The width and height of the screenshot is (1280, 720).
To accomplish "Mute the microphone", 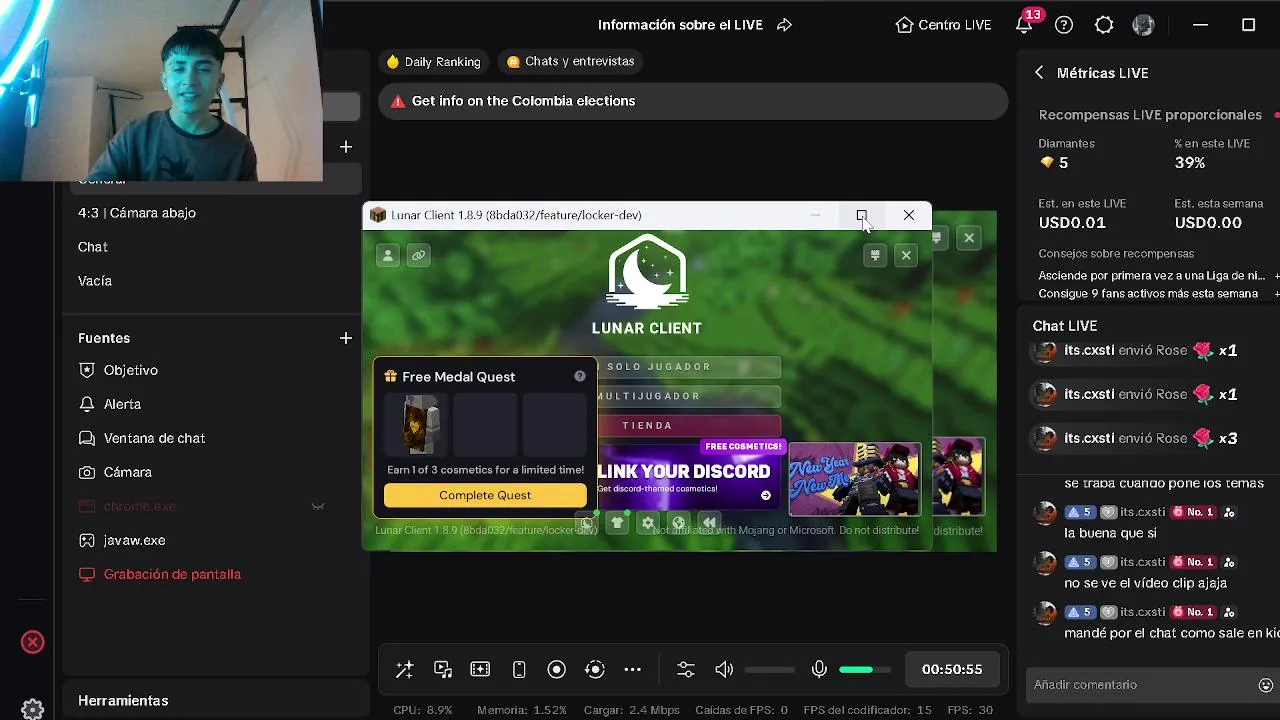I will pos(819,670).
